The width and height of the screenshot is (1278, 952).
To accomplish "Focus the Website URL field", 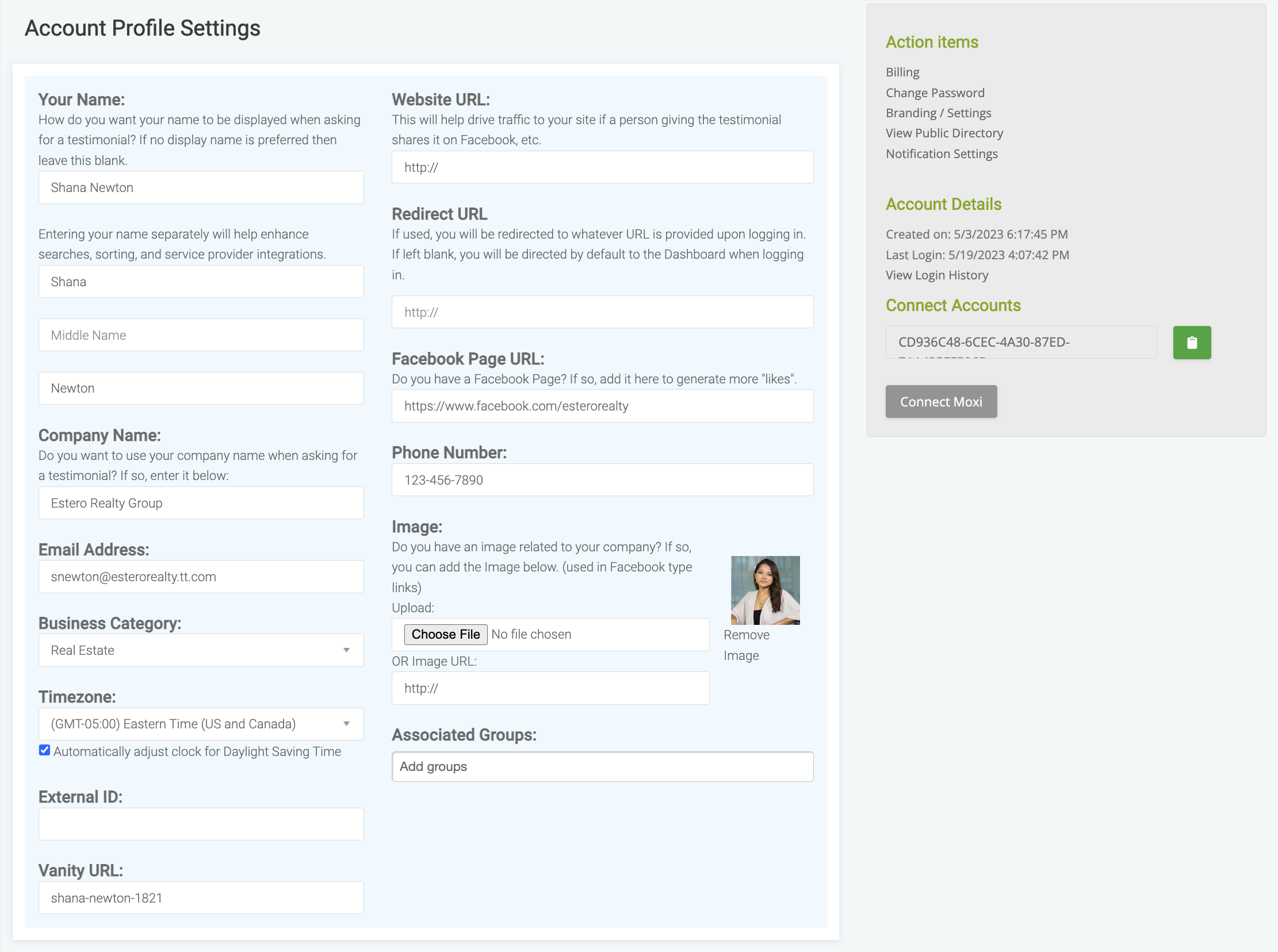I will point(602,168).
